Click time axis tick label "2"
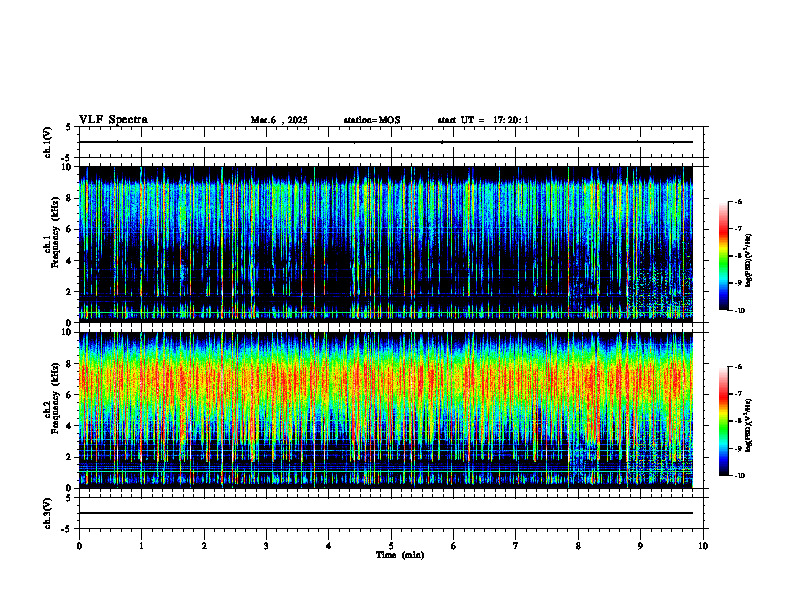This screenshot has height=612, width=792. (204, 546)
